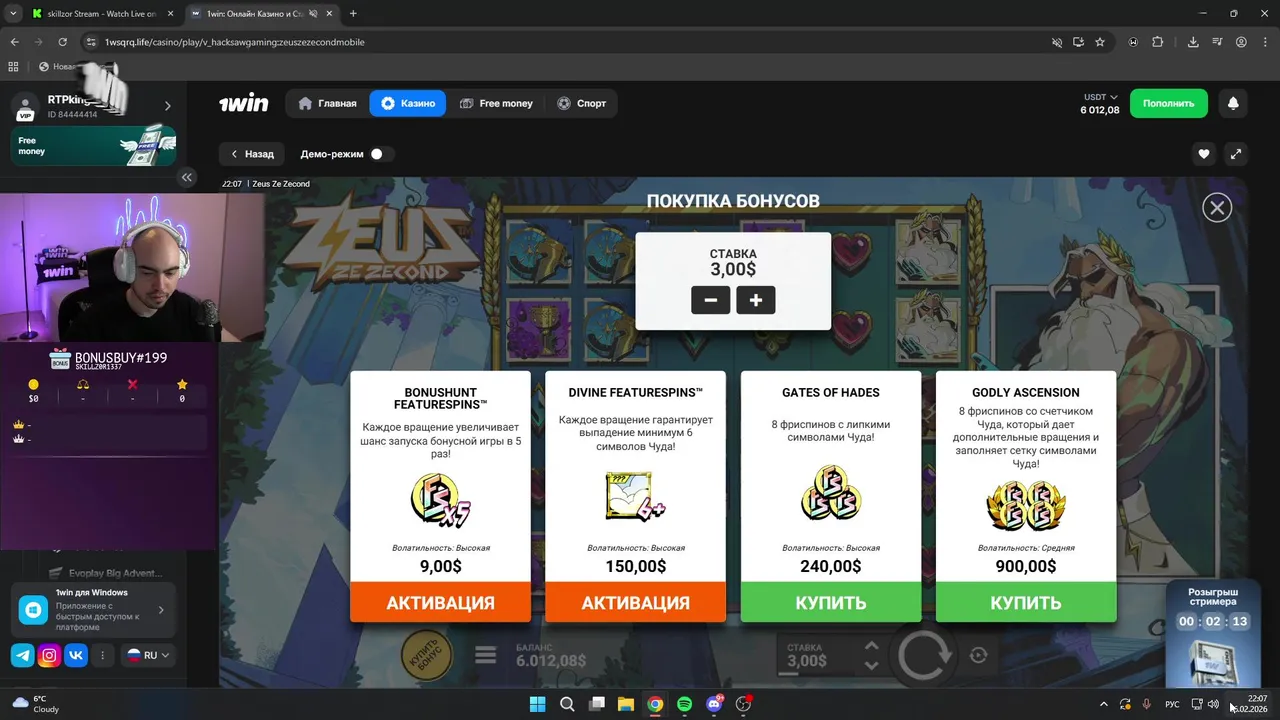Image resolution: width=1280 pixels, height=720 pixels.
Task: Show hidden system tray icons
Action: 1104,704
